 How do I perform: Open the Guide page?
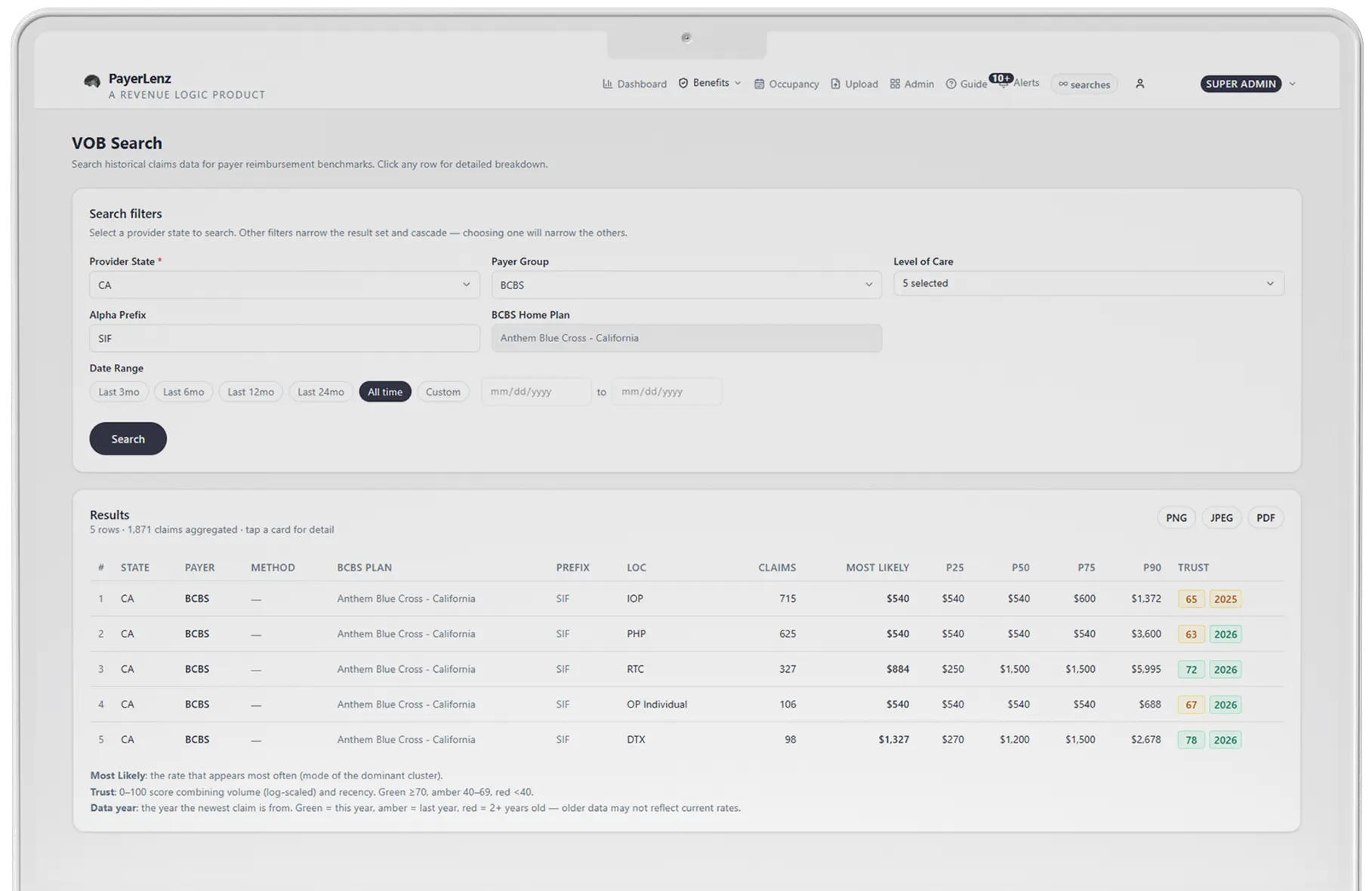click(967, 84)
